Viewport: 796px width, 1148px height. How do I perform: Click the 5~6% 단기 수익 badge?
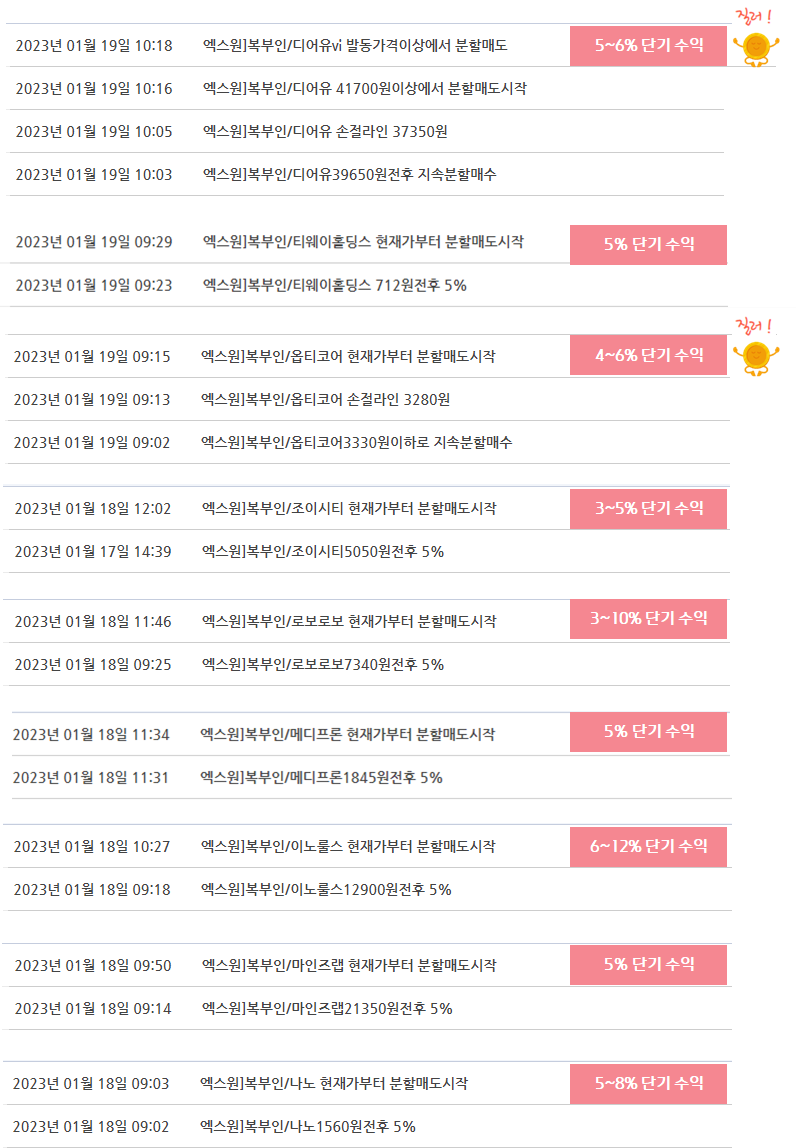tap(648, 46)
